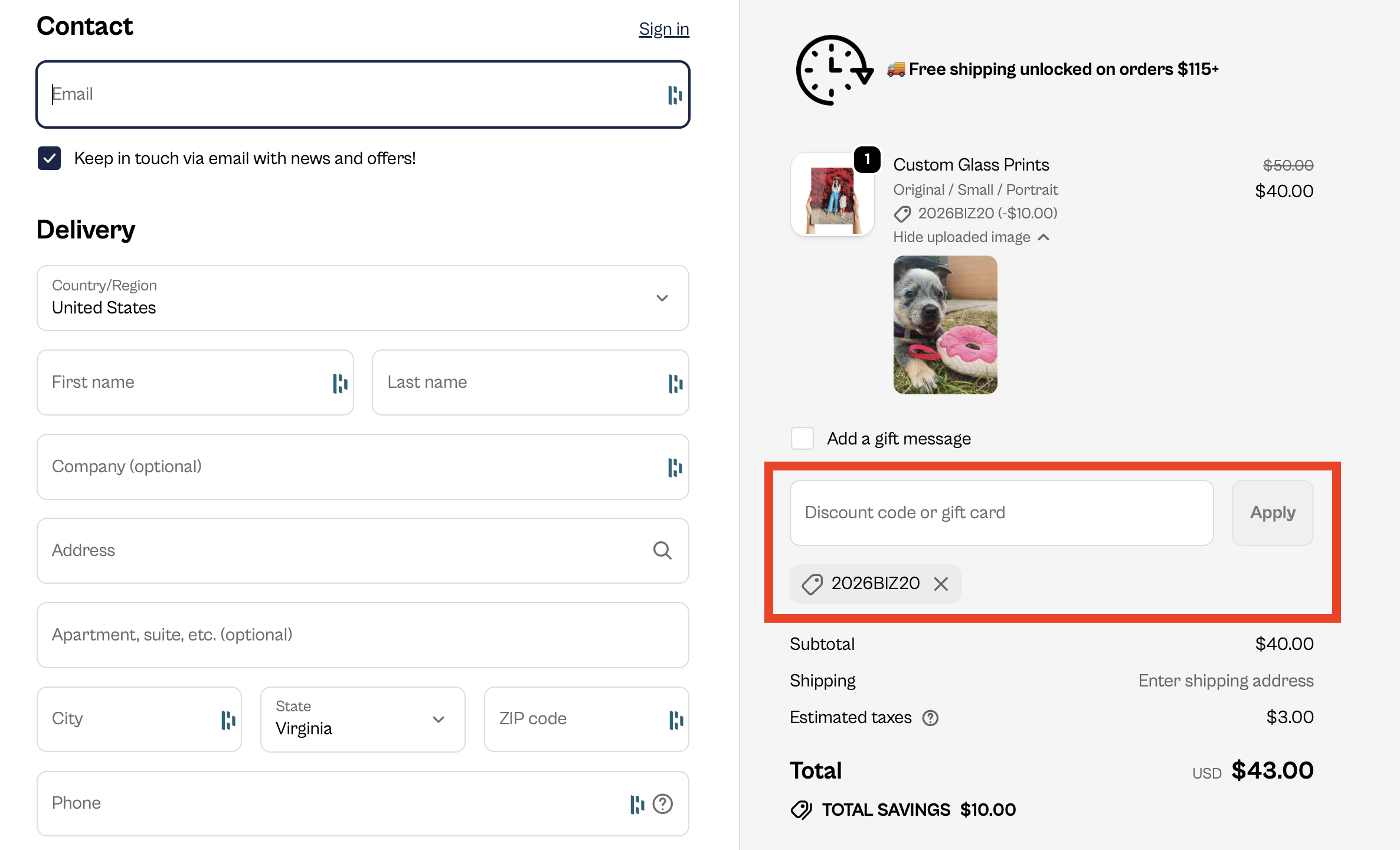The image size is (1400, 850).
Task: Enable the Add a gift message checkbox
Action: tap(802, 439)
